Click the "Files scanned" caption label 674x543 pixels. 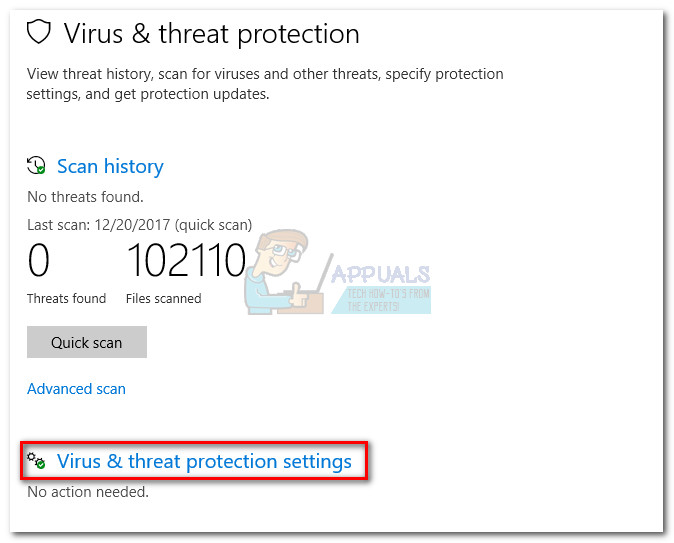[x=163, y=298]
